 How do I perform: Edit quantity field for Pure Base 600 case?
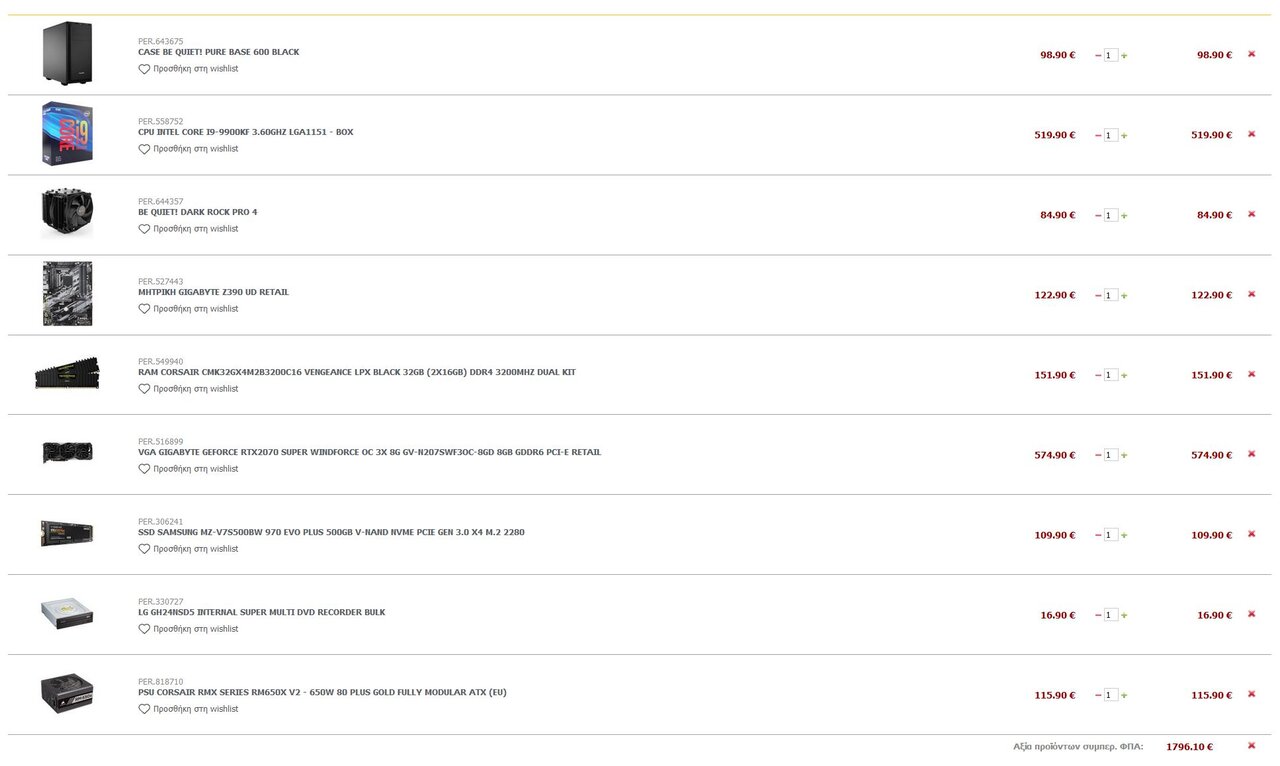tap(1111, 56)
